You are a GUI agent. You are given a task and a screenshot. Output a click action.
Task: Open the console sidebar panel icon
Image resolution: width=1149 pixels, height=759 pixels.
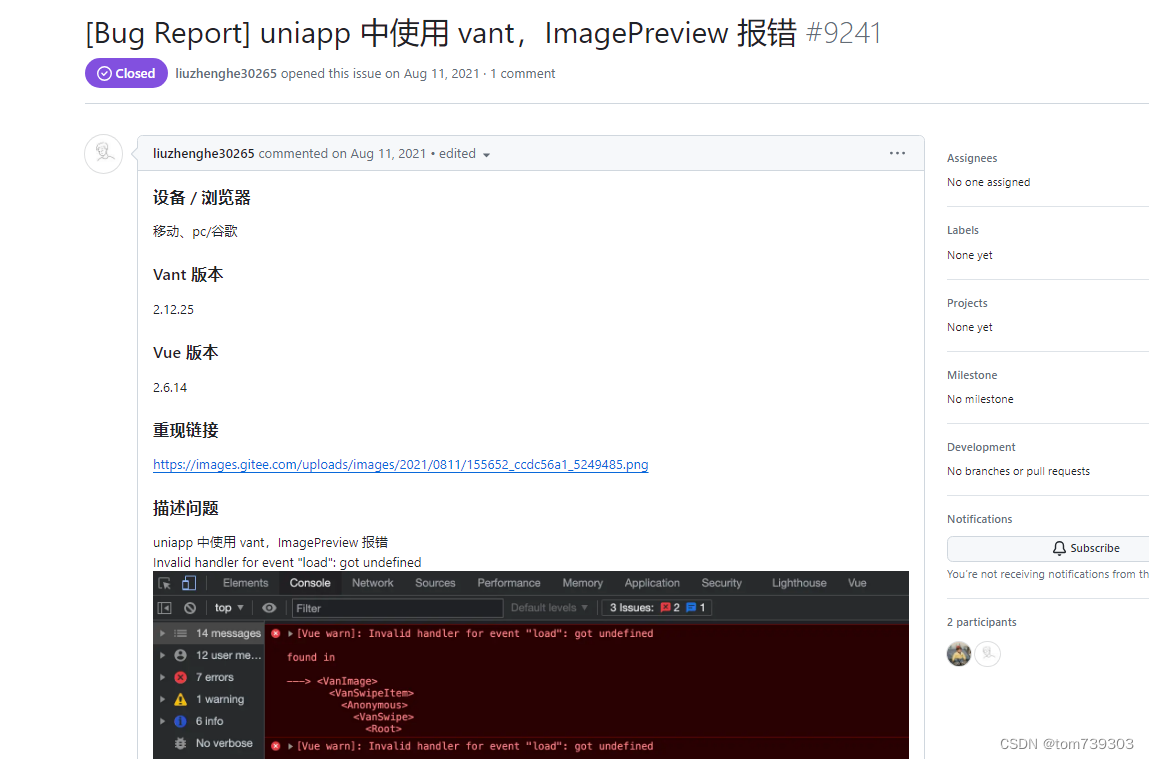click(x=164, y=605)
